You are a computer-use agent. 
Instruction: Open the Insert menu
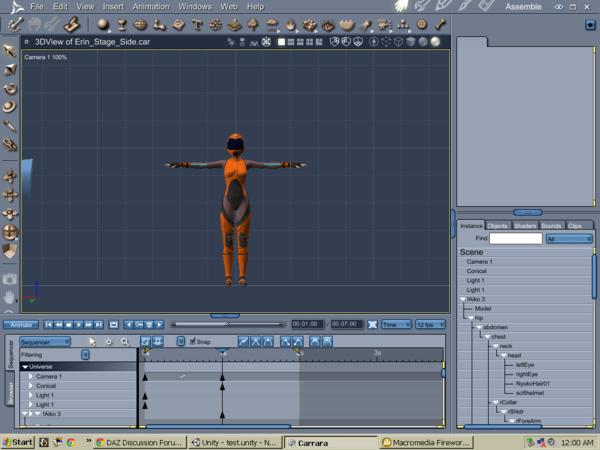click(113, 7)
